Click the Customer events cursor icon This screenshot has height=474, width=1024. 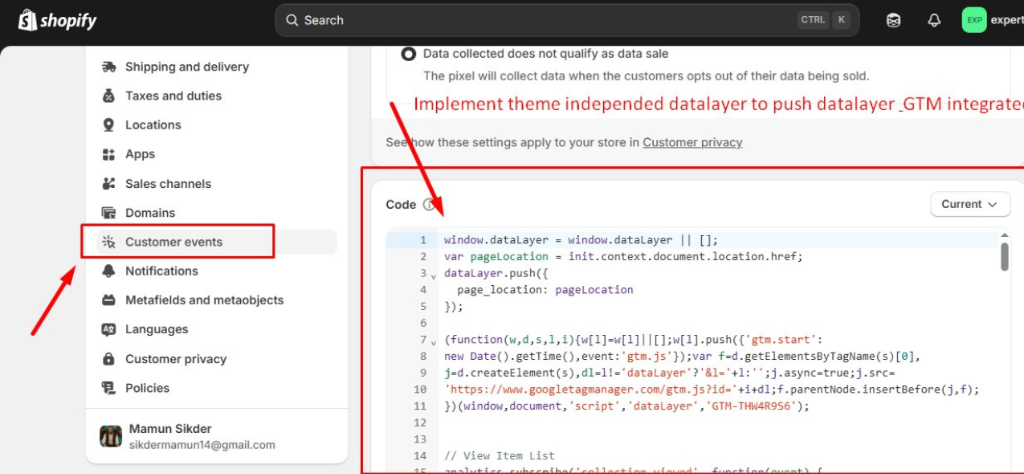click(x=109, y=242)
